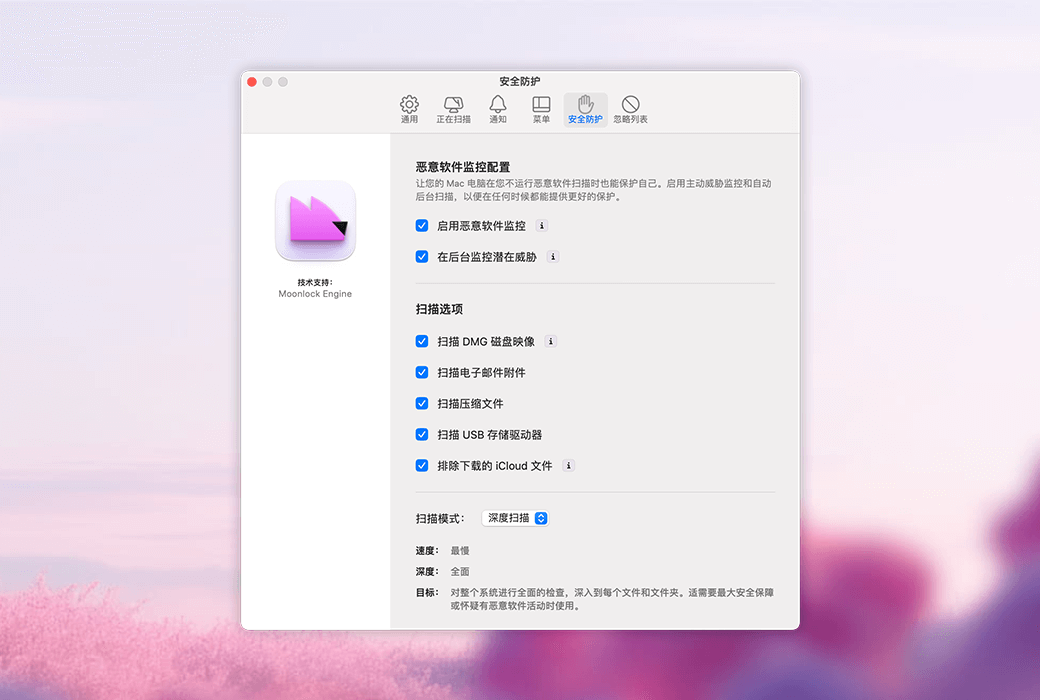Toggle 扫描压缩文件 checkbox
The width and height of the screenshot is (1040, 700).
pos(422,403)
